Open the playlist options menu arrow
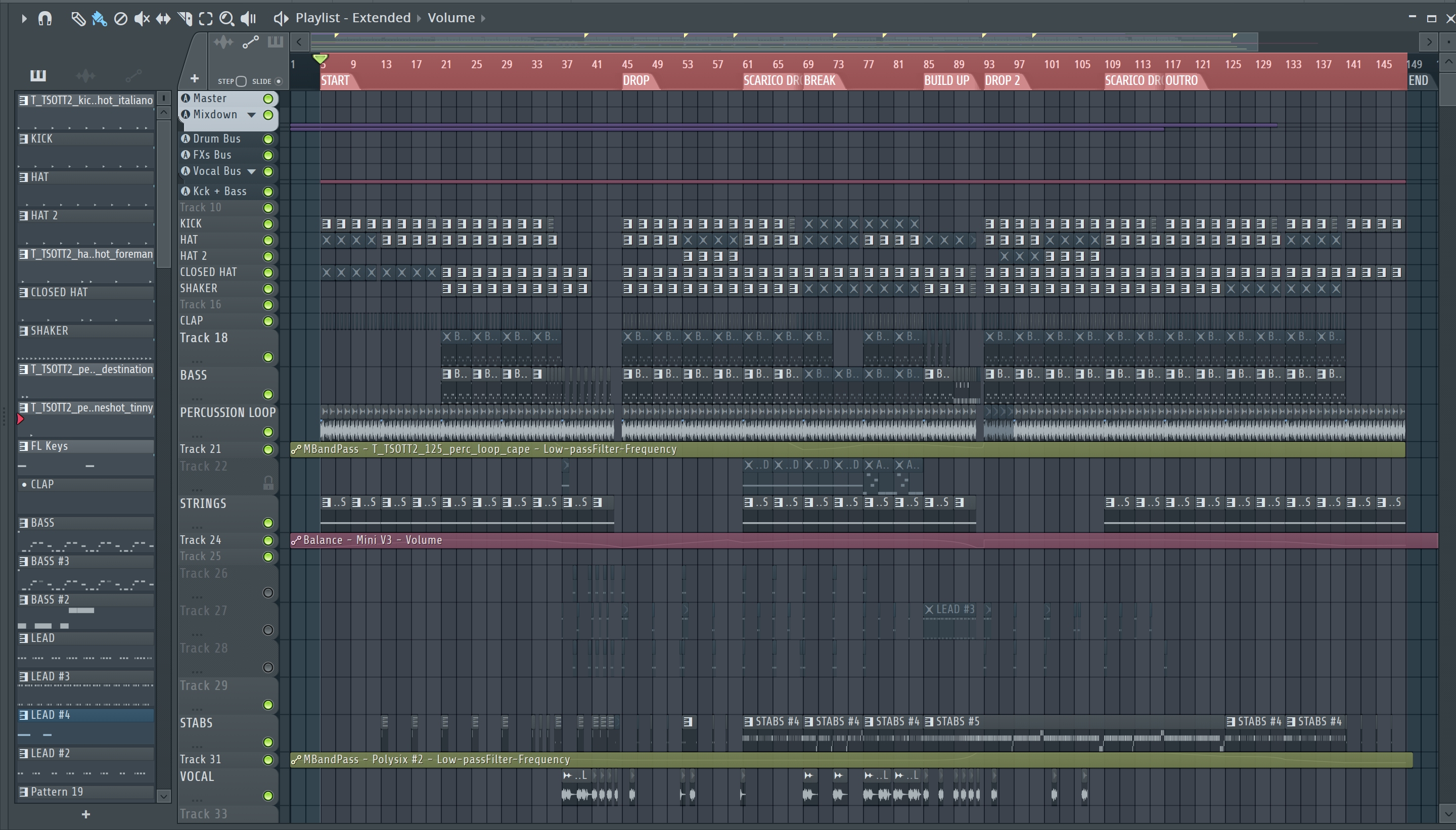 tap(23, 18)
